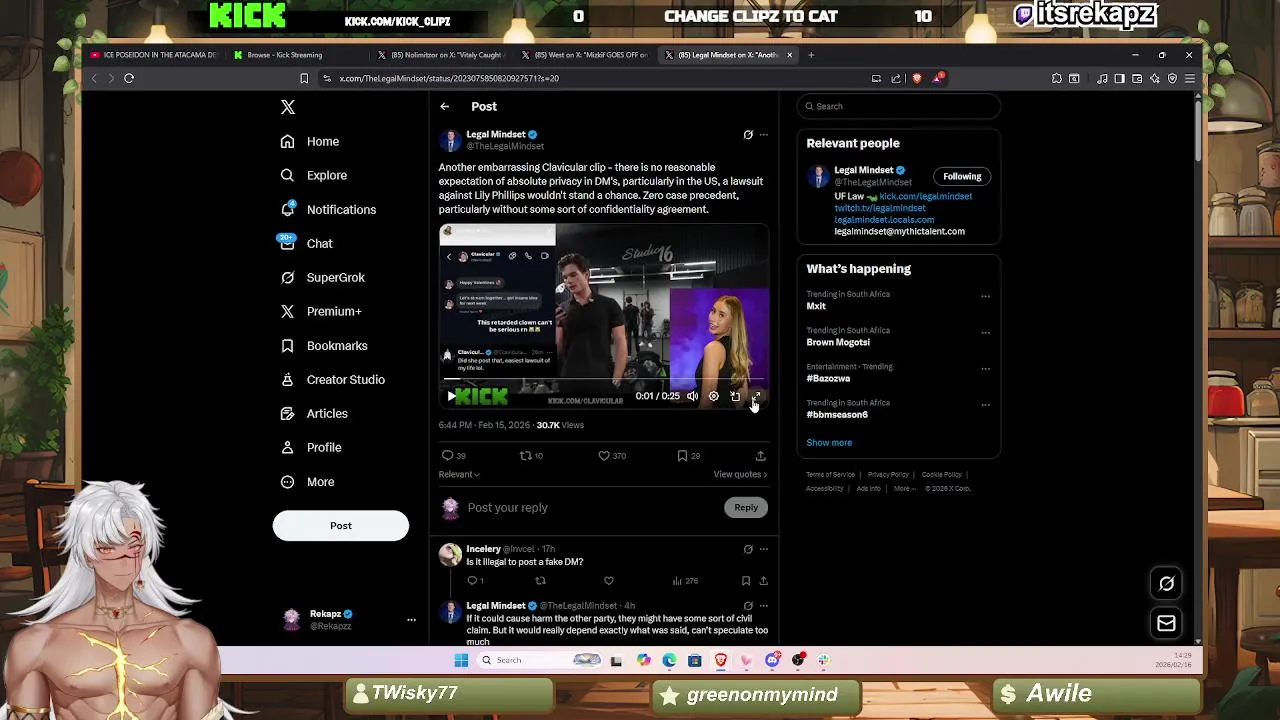The height and width of the screenshot is (720, 1280).
Task: Like Incelery's reply
Action: 608,581
